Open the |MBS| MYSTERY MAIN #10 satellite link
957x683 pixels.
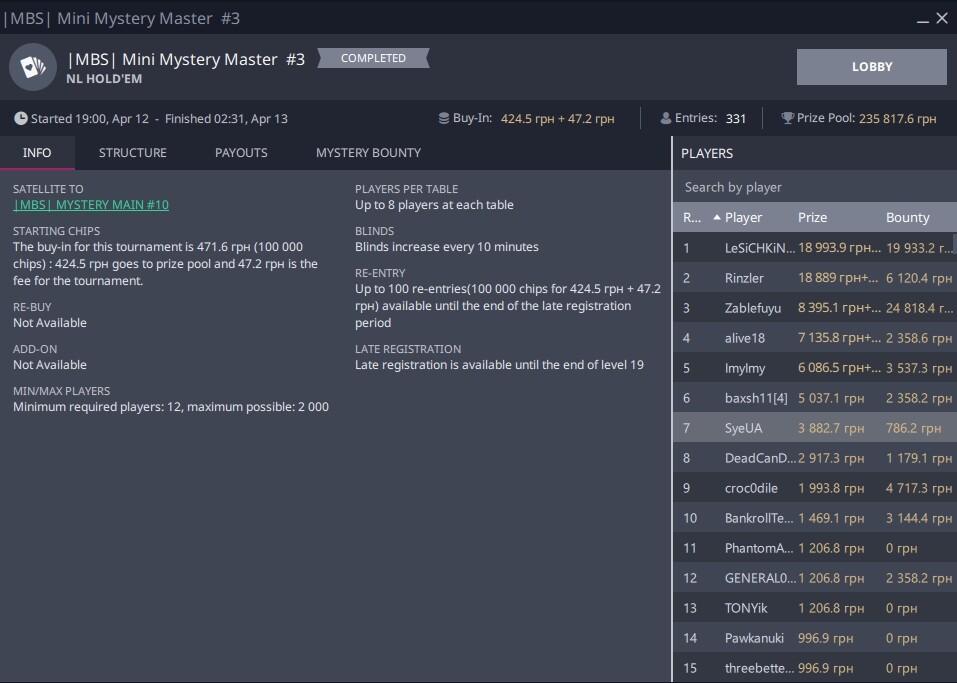(x=91, y=205)
